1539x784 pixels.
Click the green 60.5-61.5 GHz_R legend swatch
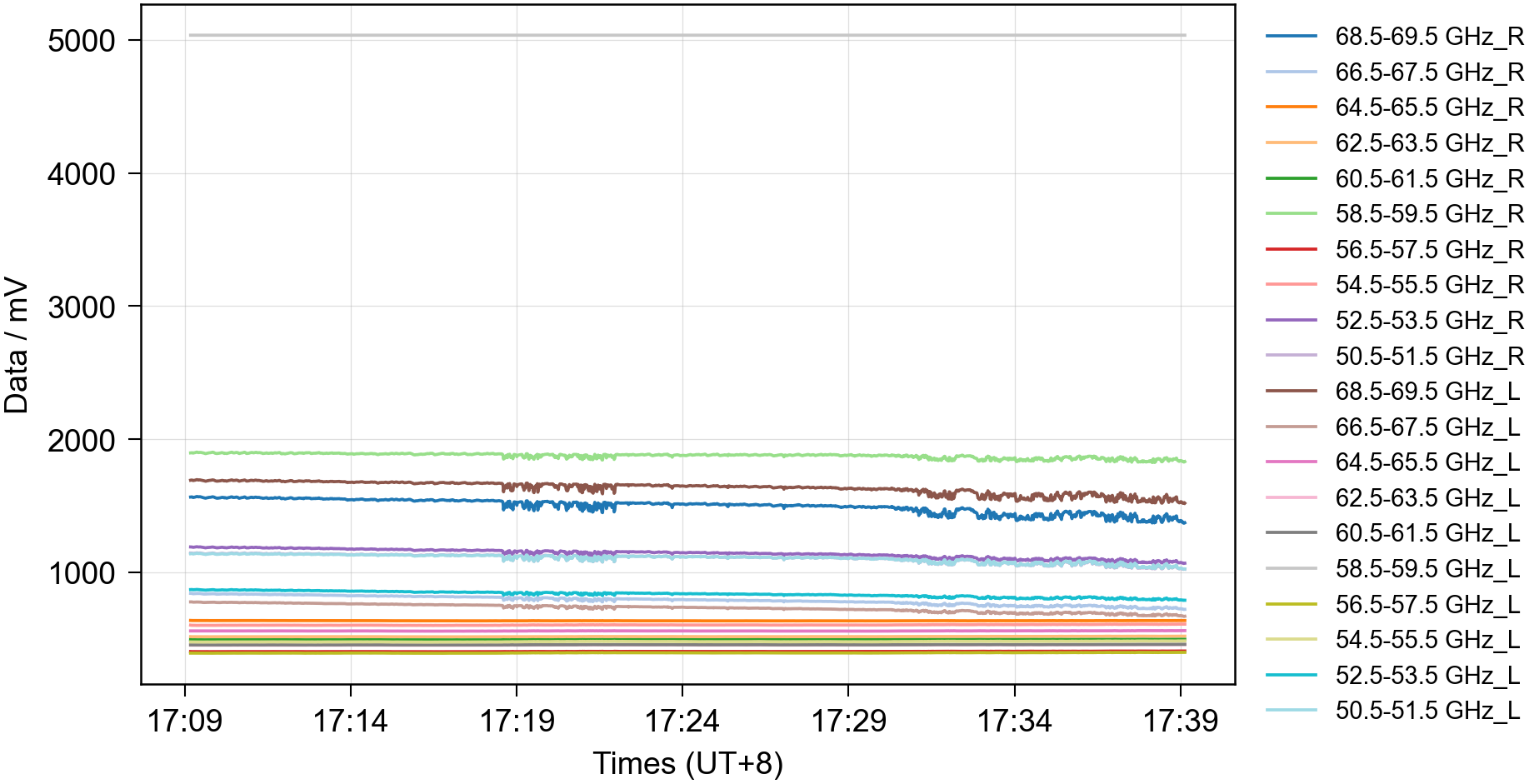[x=1291, y=178]
